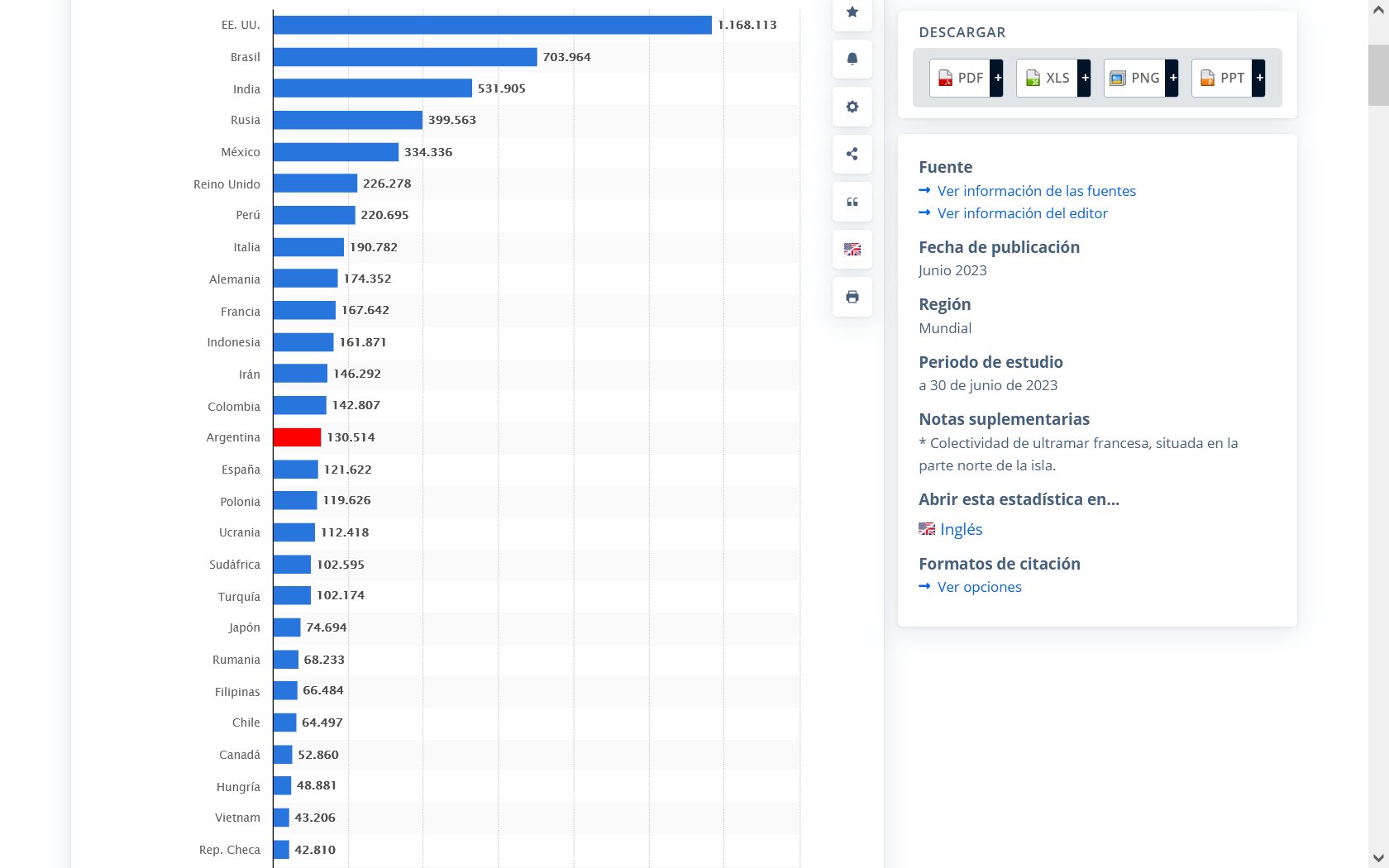This screenshot has width=1389, height=868.
Task: Click the star favorite icon
Action: (x=852, y=12)
